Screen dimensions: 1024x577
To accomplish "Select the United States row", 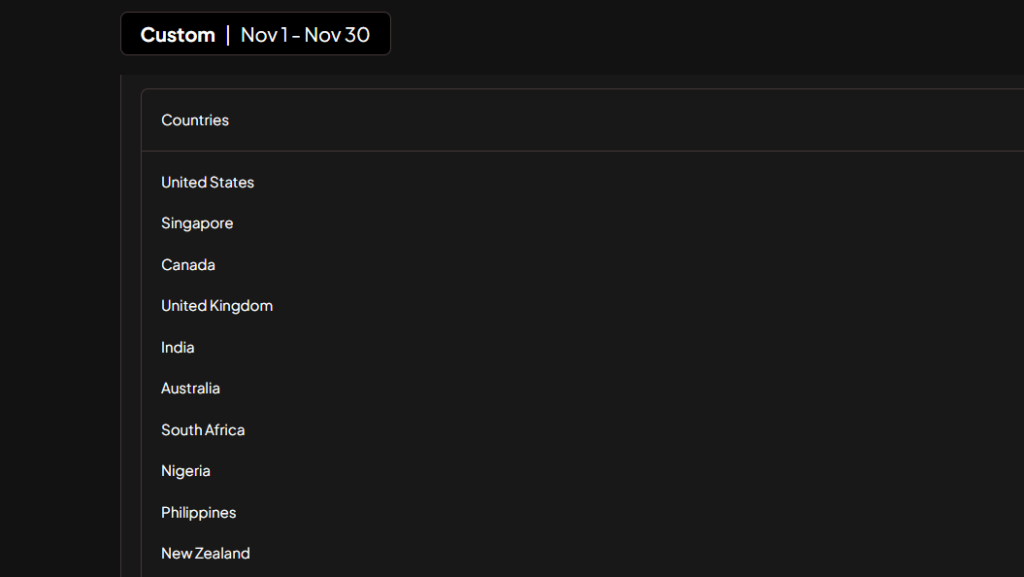I will 208,182.
